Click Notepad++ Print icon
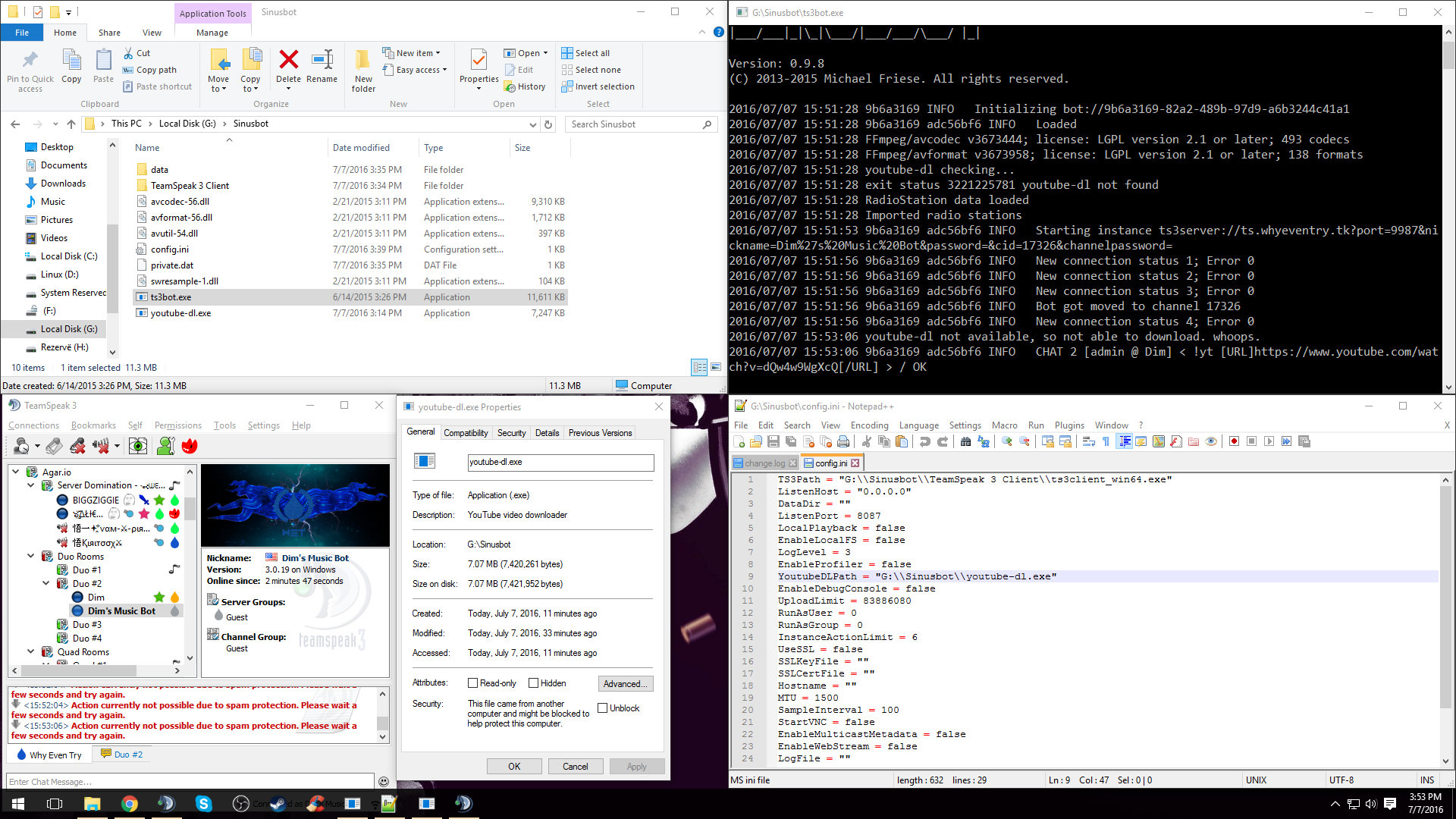 click(843, 441)
